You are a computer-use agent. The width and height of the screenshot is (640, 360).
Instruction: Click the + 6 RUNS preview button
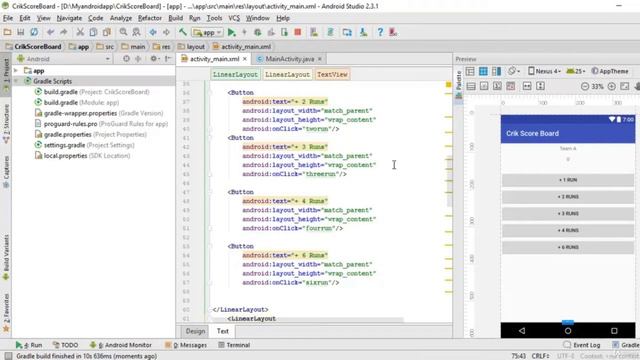tap(568, 247)
